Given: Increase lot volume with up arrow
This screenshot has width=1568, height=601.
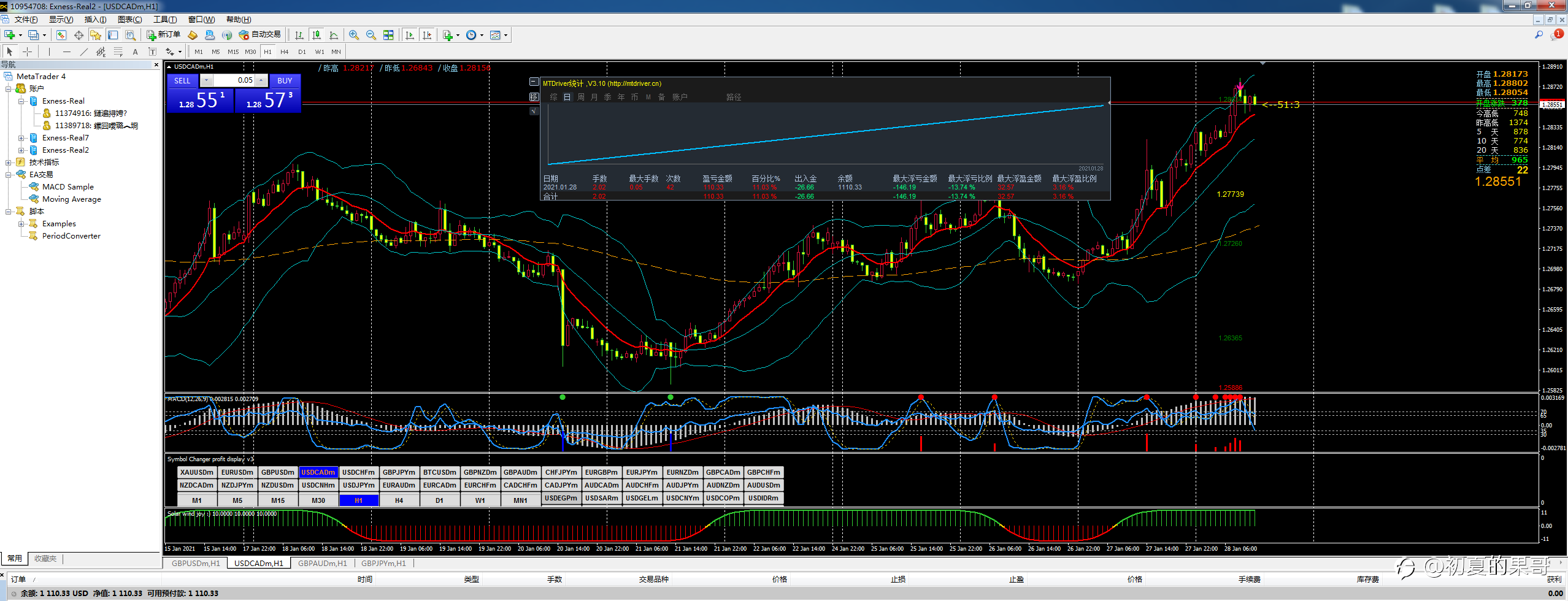Looking at the screenshot, I should 261,80.
